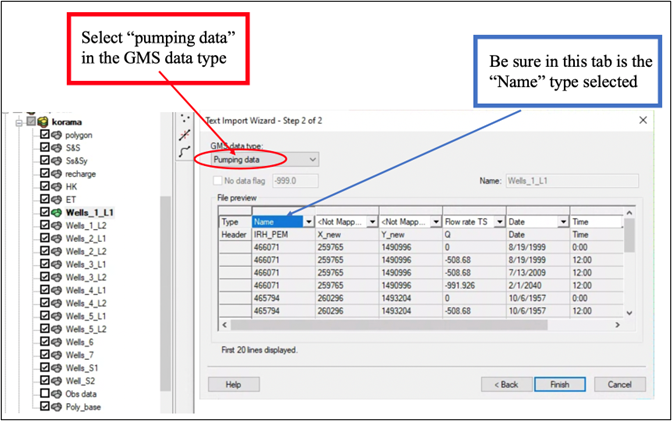Go back with the < Back button

pyautogui.click(x=507, y=385)
